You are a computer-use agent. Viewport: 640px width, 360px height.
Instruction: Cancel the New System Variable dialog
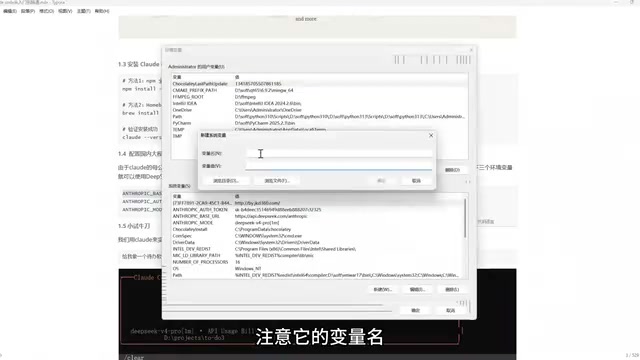(x=416, y=180)
